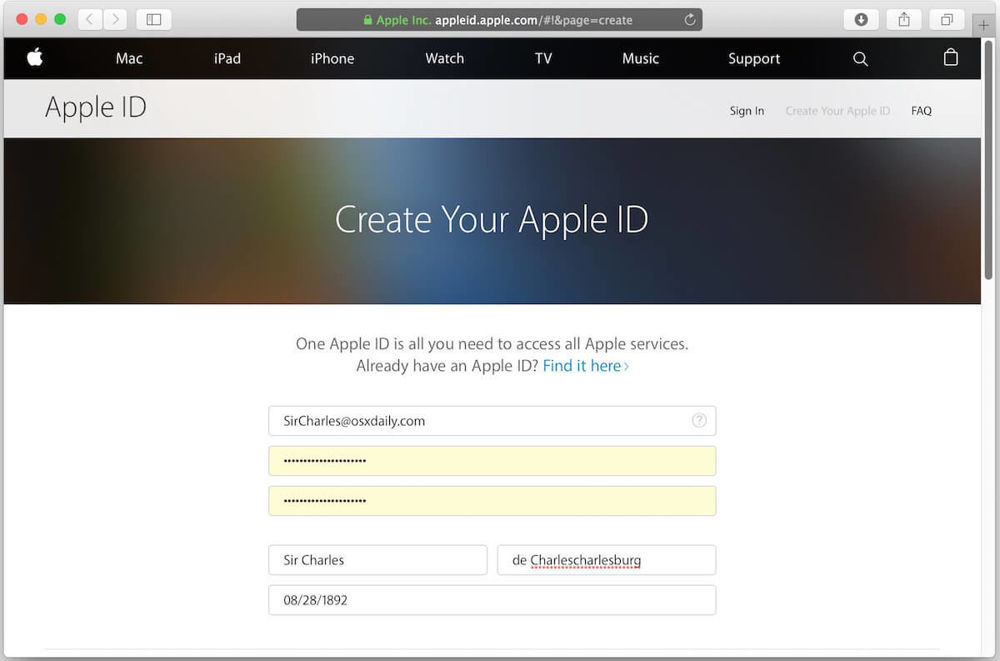
Task: Click the green lock icon in address bar
Action: (x=367, y=20)
